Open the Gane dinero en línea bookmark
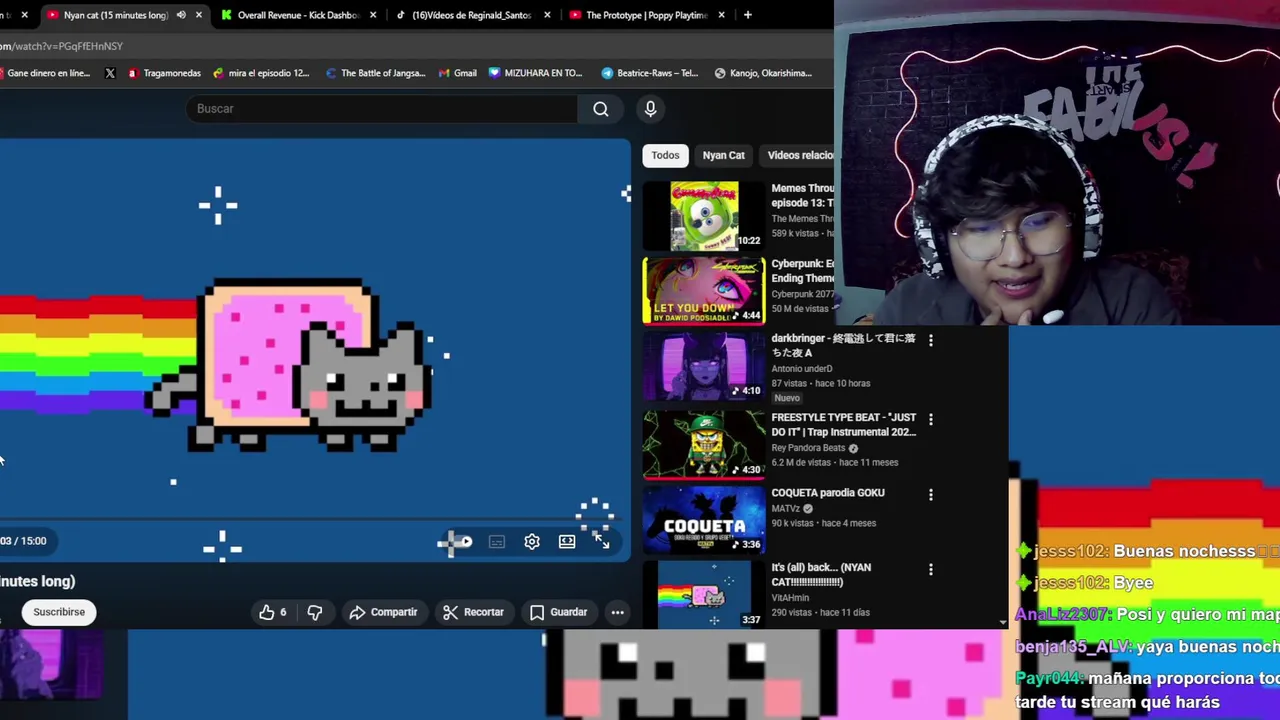The width and height of the screenshot is (1280, 720). [46, 73]
